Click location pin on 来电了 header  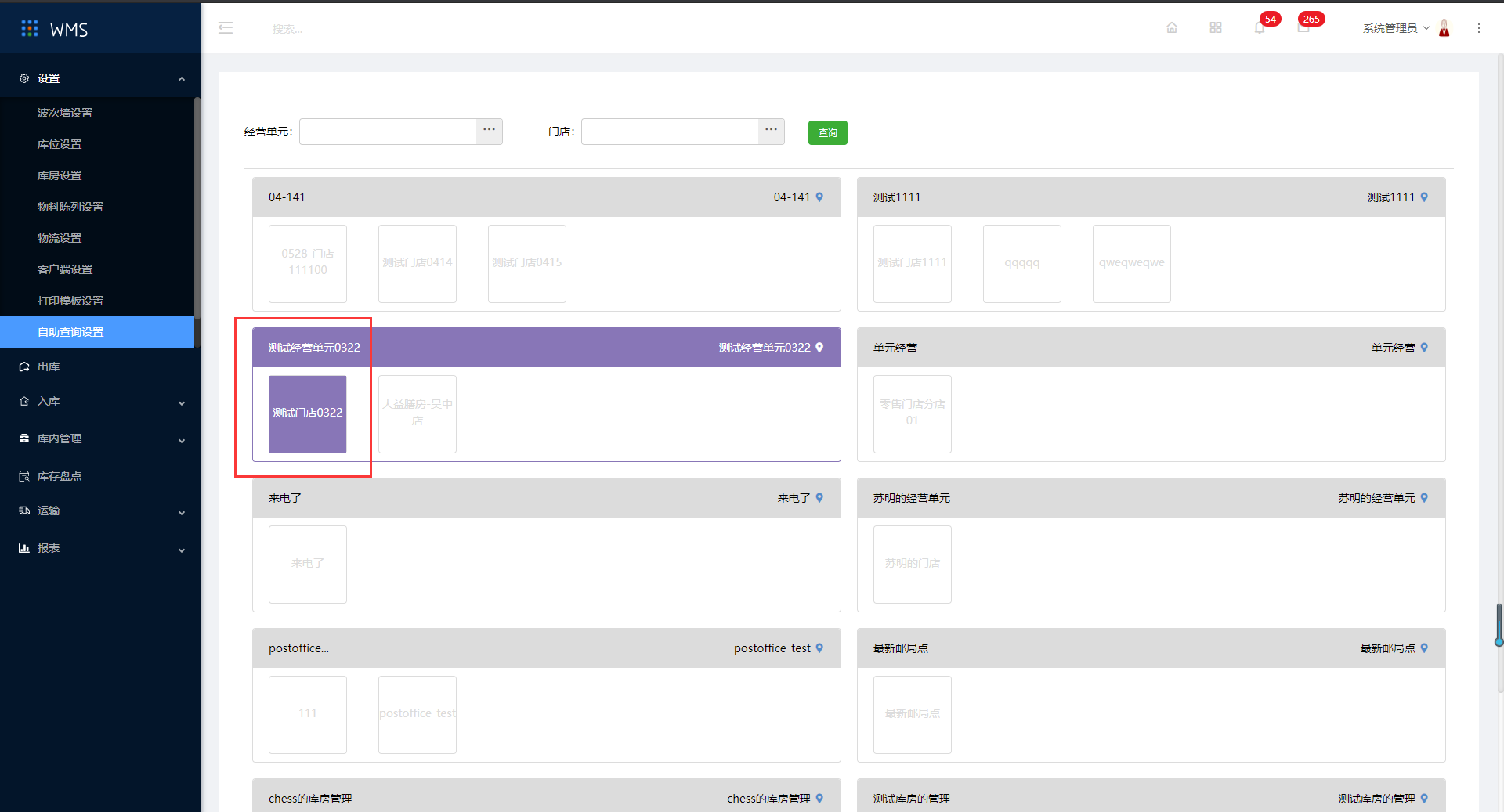click(x=819, y=498)
